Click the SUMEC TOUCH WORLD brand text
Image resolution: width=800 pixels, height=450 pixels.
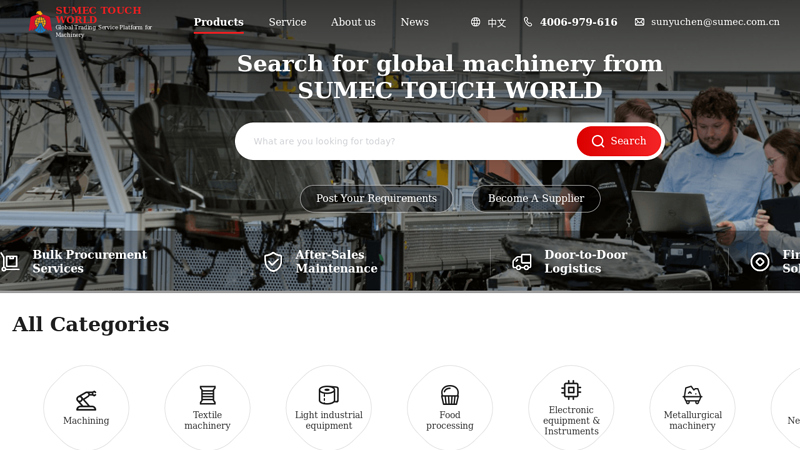[x=98, y=15]
